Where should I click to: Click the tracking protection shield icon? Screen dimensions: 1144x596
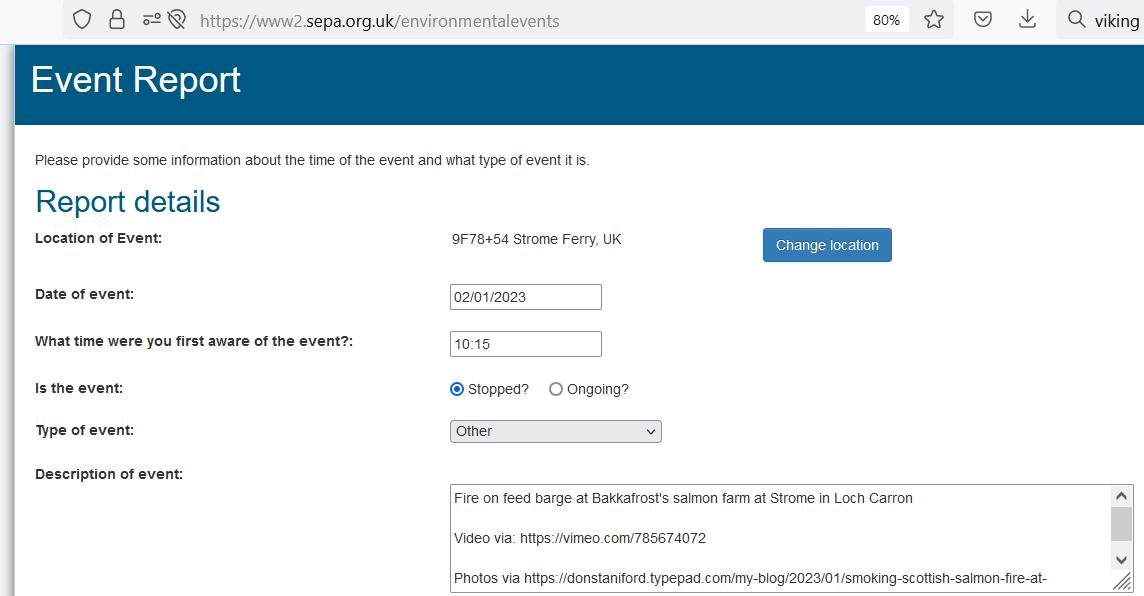pyautogui.click(x=82, y=20)
